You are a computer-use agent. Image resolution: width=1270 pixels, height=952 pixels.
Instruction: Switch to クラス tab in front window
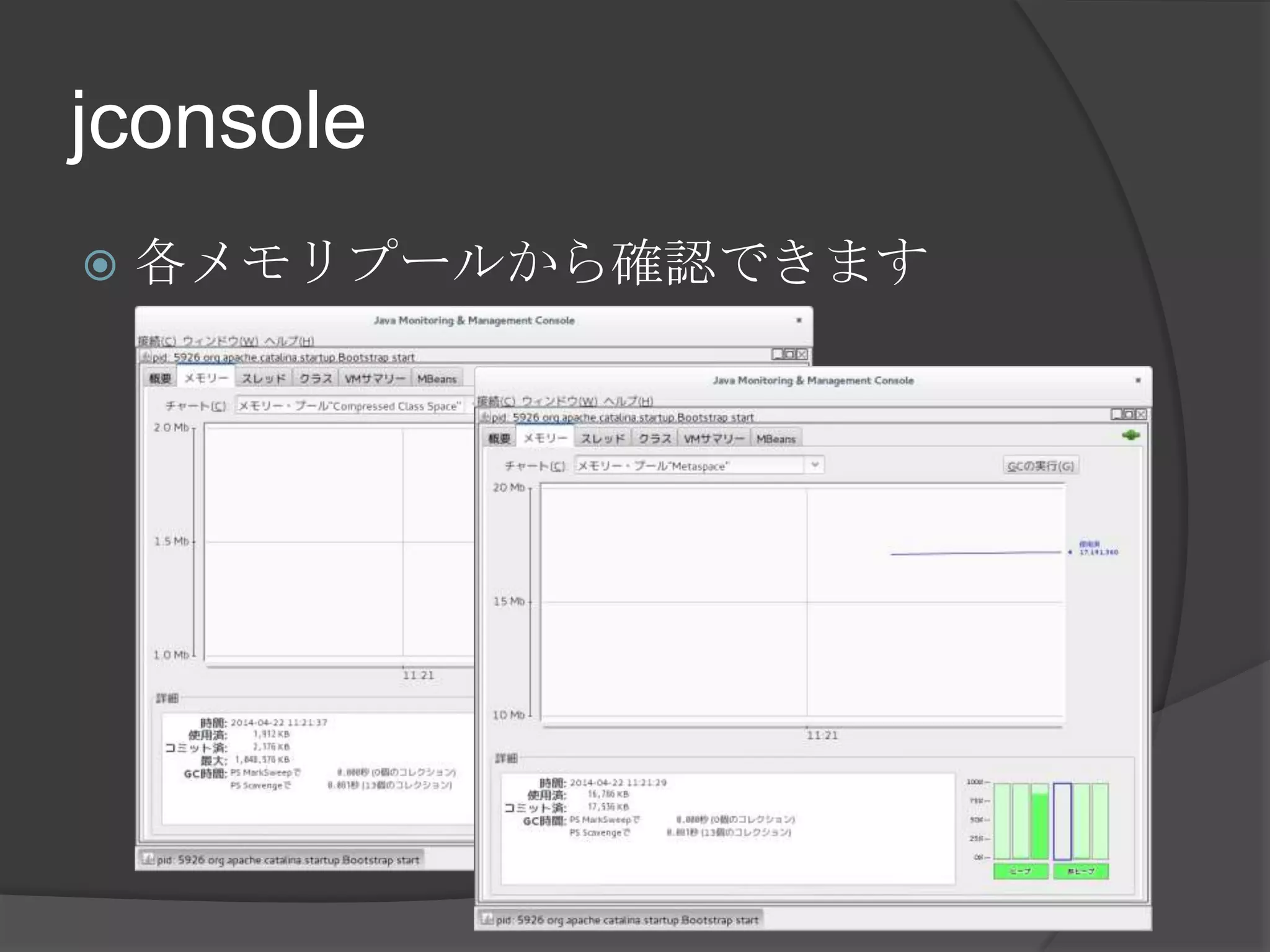655,438
